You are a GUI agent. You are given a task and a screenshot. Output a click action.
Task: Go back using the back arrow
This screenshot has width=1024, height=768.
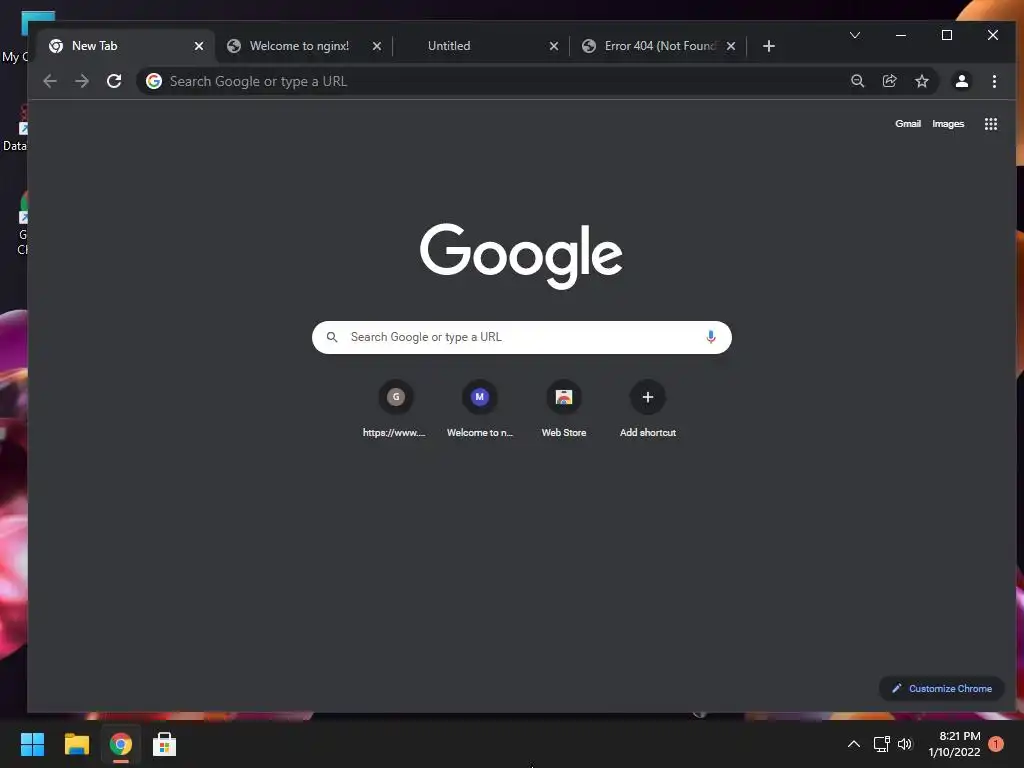click(x=50, y=81)
